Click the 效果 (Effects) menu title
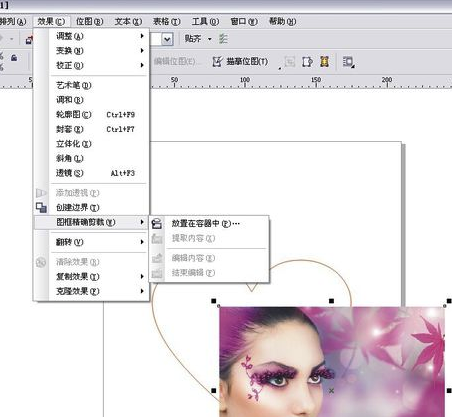The image size is (452, 417). 51,22
